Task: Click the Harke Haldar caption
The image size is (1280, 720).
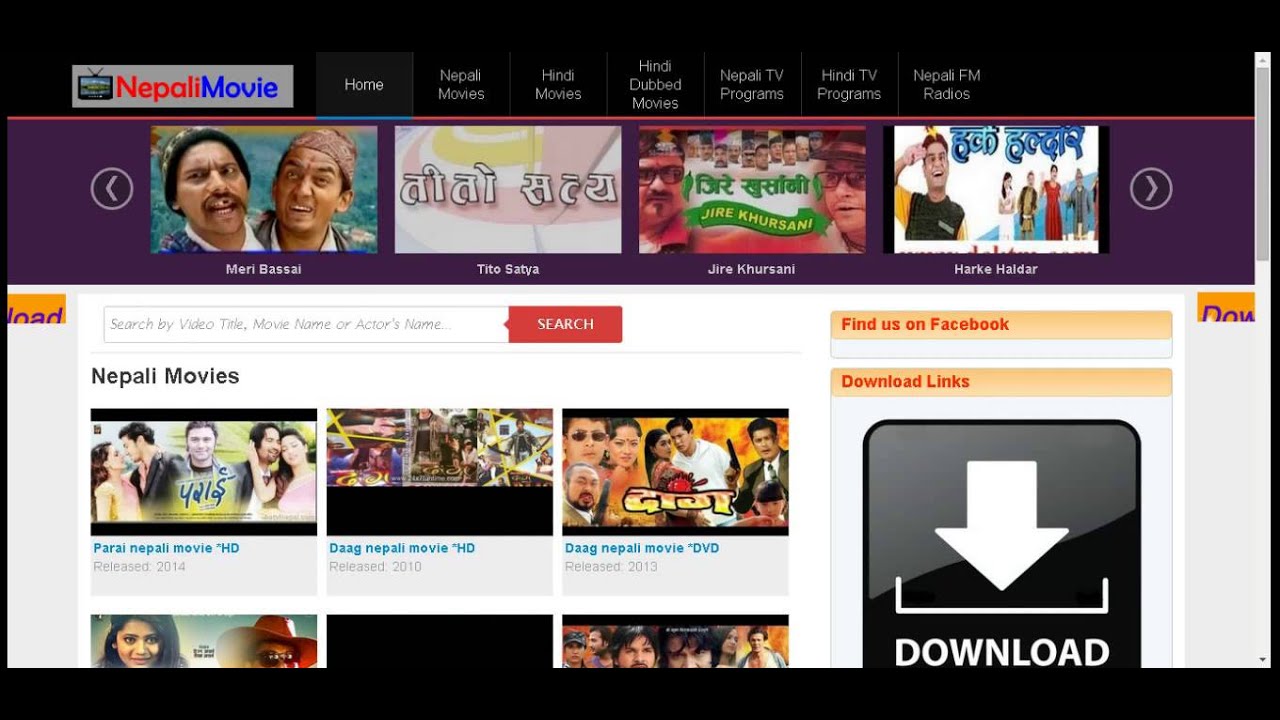Action: [996, 269]
